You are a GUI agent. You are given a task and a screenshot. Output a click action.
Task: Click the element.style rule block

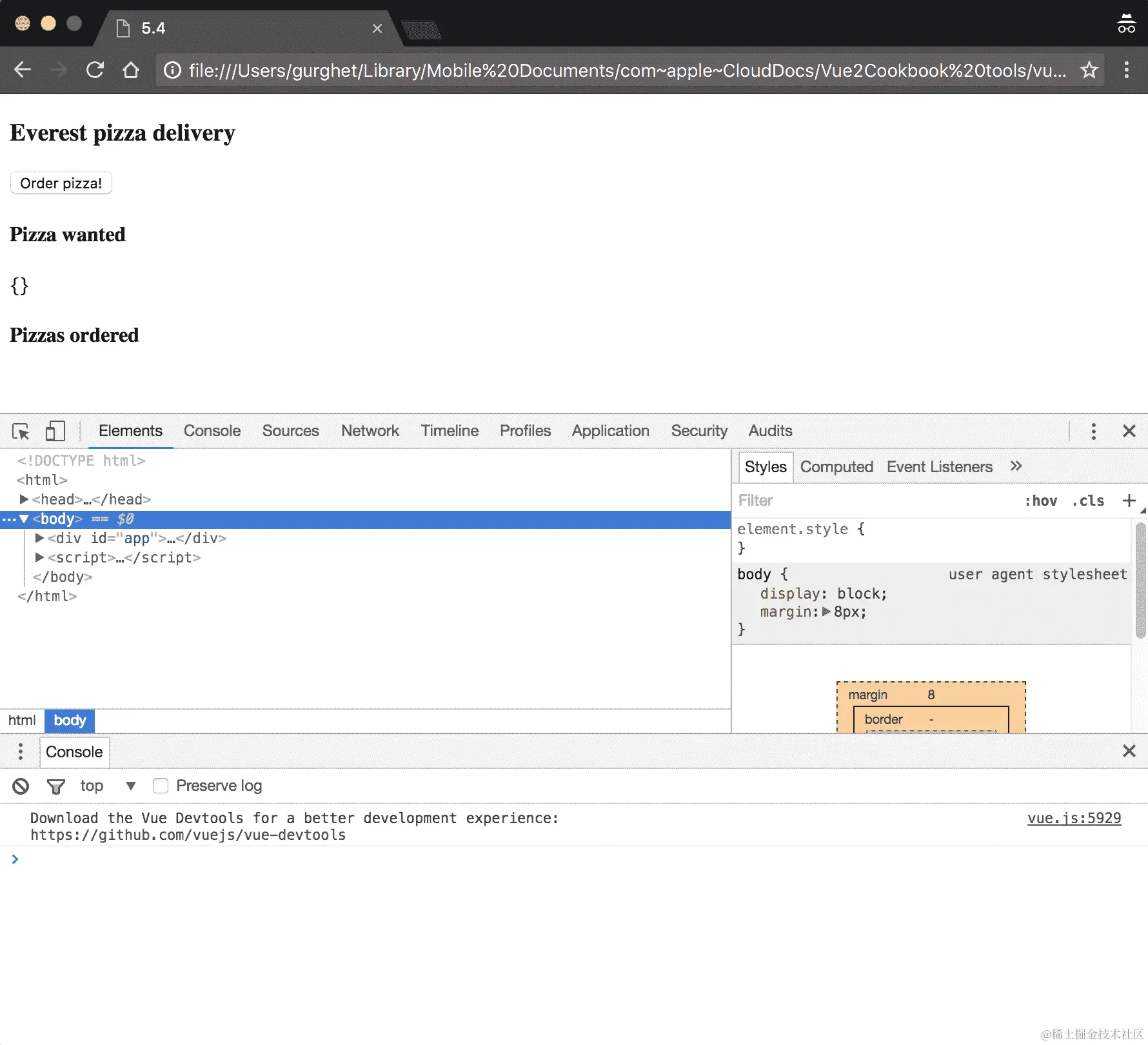tap(932, 538)
